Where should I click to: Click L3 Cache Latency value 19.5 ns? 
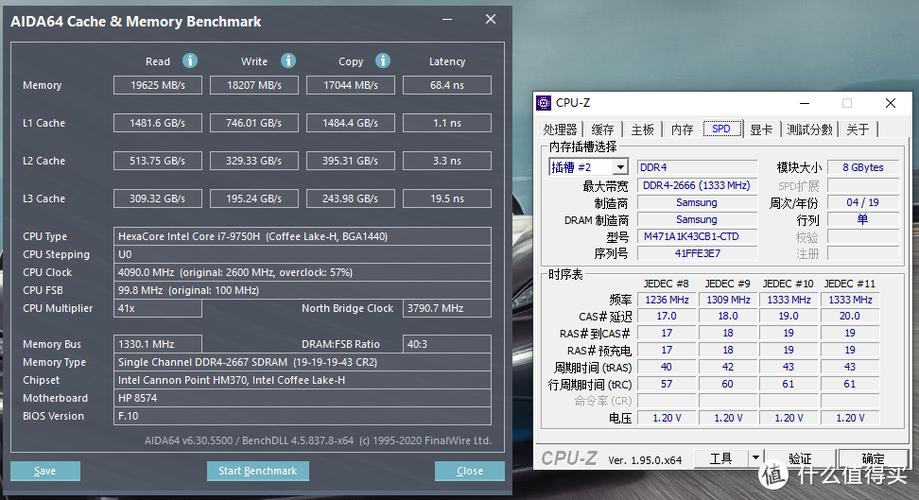(x=447, y=199)
